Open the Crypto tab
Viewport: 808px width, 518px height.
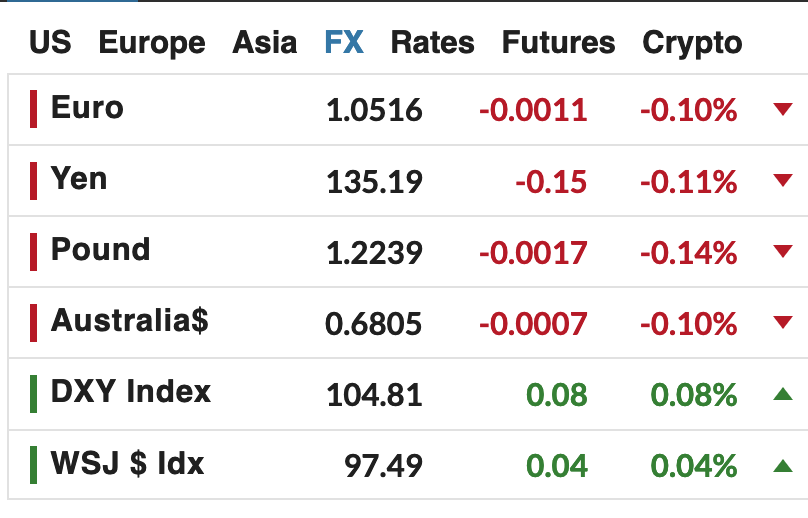pos(692,43)
